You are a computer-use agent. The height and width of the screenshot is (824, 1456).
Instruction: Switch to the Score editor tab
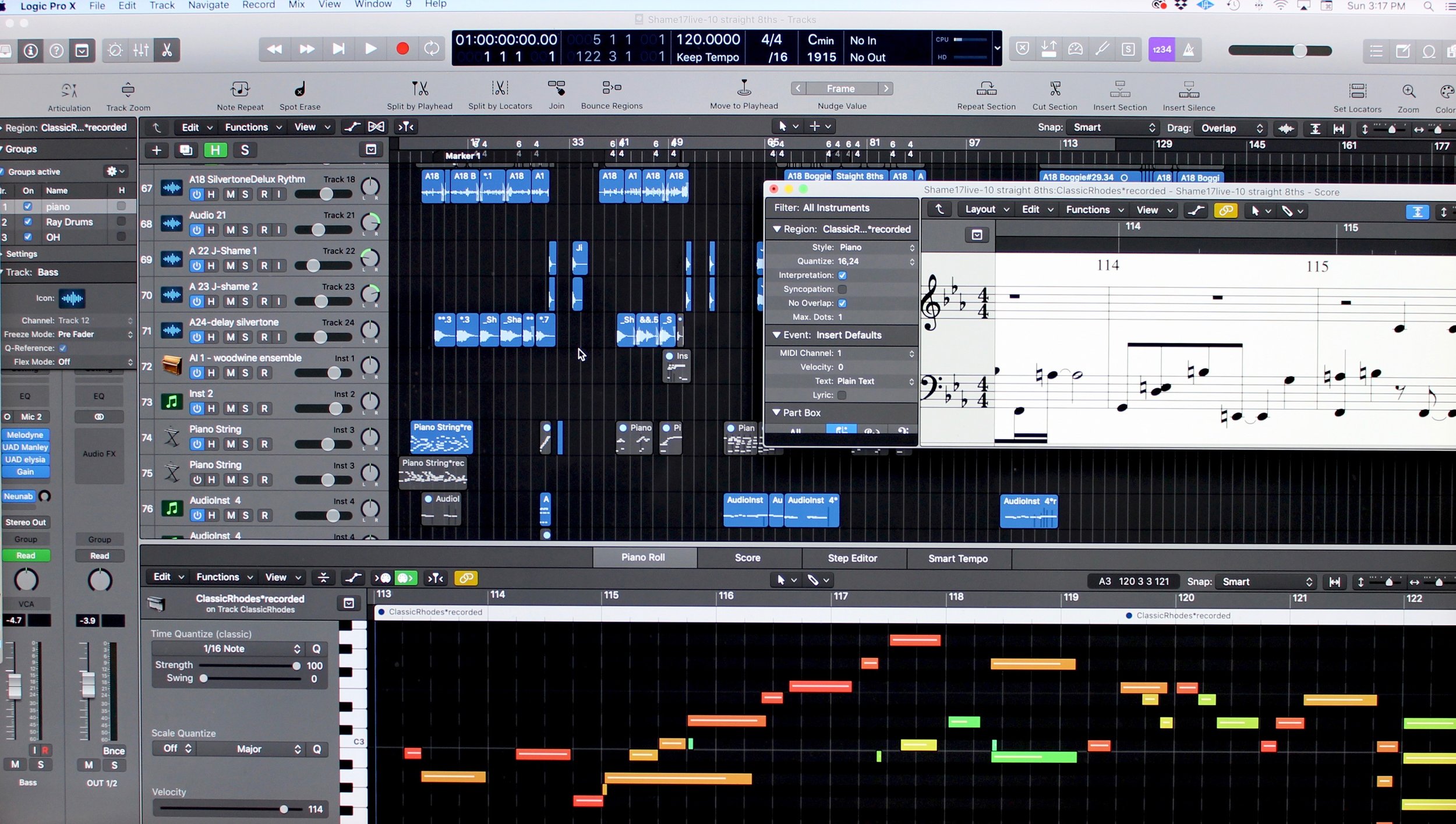(747, 558)
